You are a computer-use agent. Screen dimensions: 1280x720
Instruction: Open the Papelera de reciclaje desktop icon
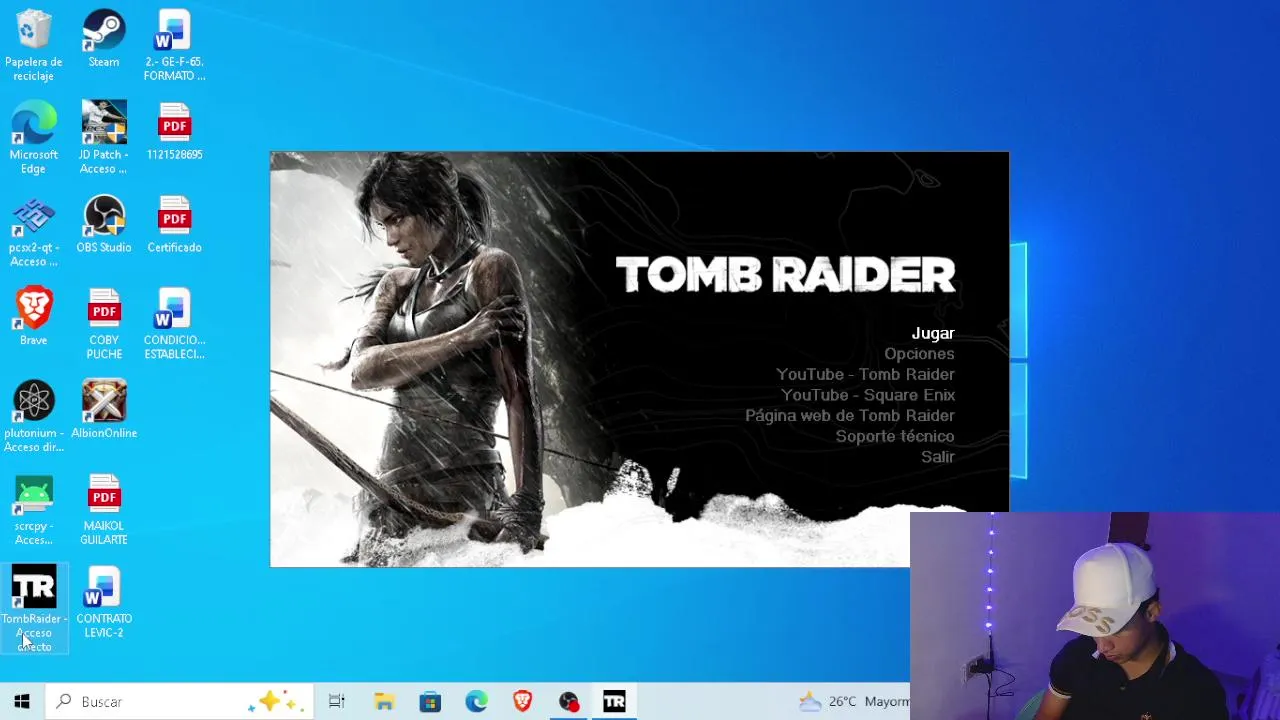coord(33,45)
